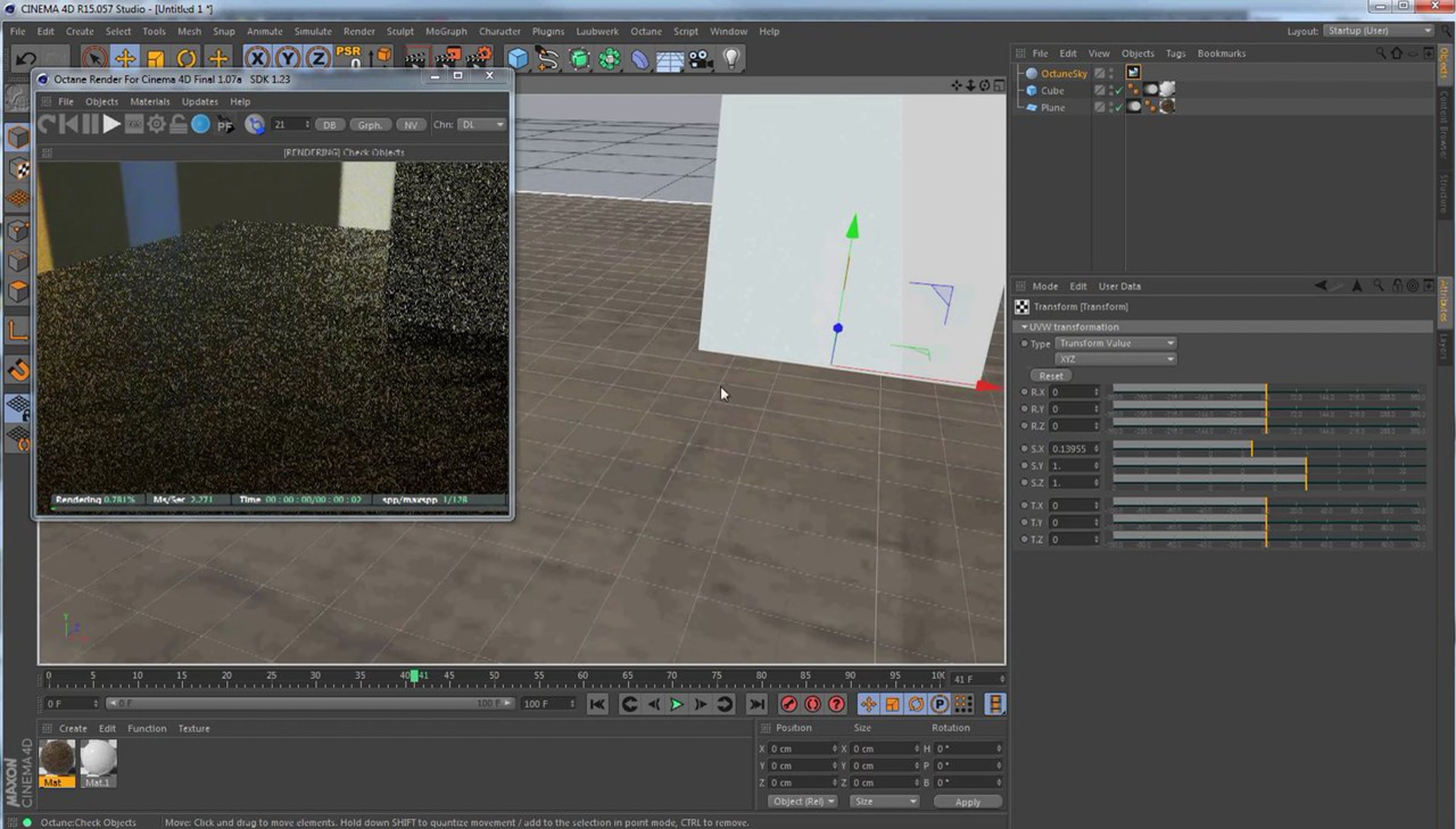Toggle OctaneSky visibility dots

point(1111,73)
